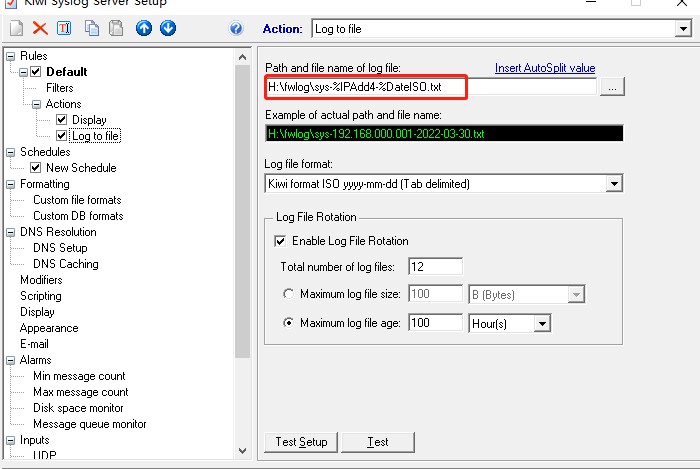Screen dimensions: 700x469
Task: Select Filters in the tree
Action: coord(60,88)
